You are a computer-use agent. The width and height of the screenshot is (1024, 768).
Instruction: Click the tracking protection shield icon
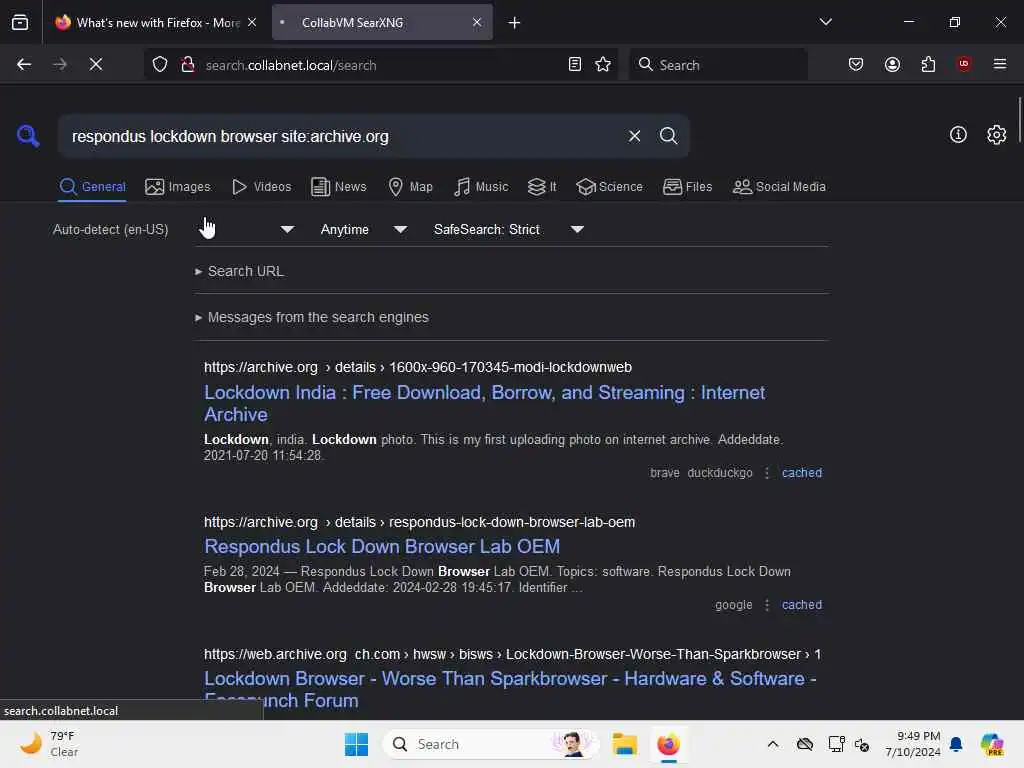click(x=160, y=65)
